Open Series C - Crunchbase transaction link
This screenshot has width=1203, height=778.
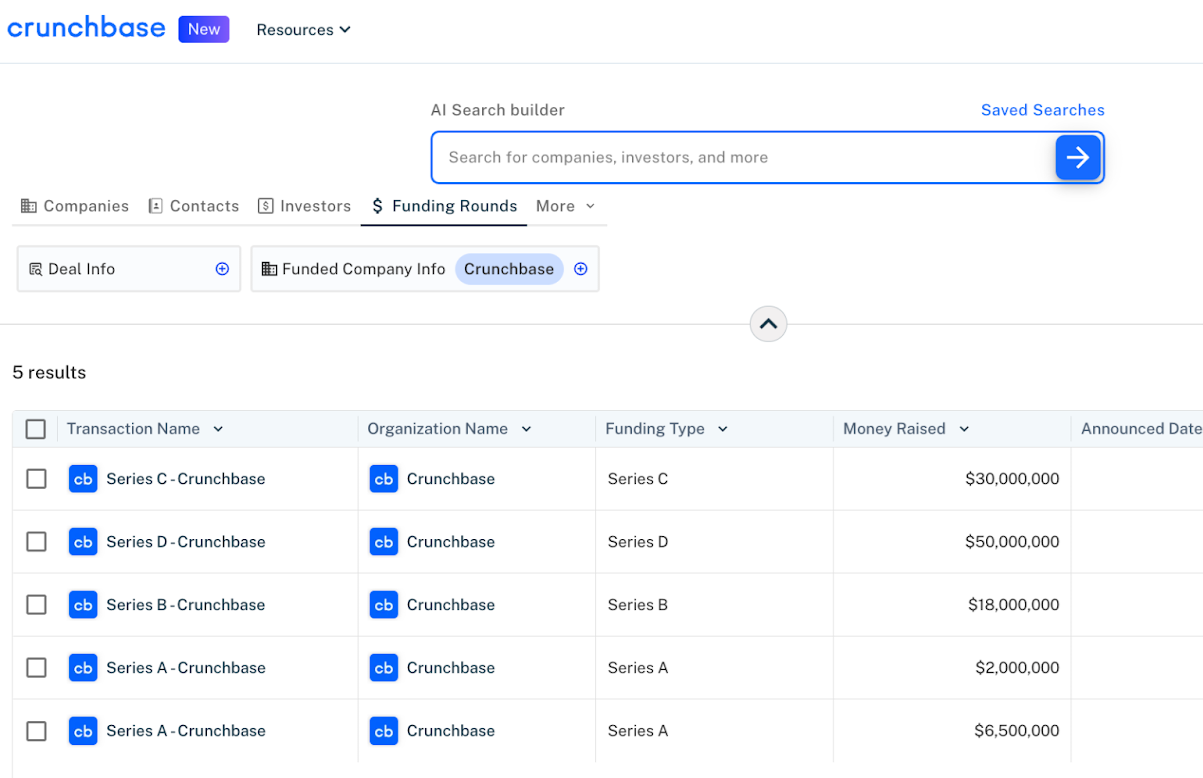(x=186, y=479)
